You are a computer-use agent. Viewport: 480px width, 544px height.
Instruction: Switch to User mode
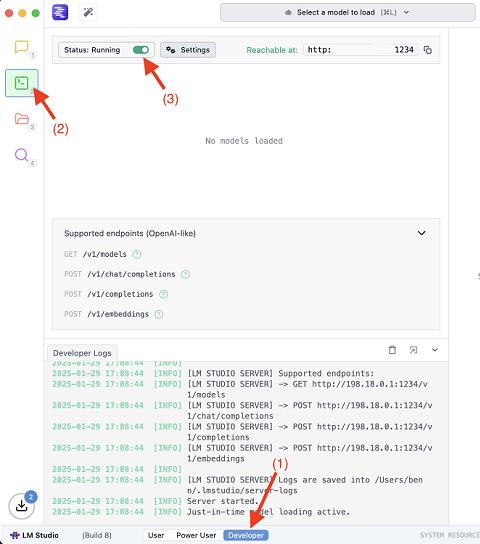tap(156, 535)
